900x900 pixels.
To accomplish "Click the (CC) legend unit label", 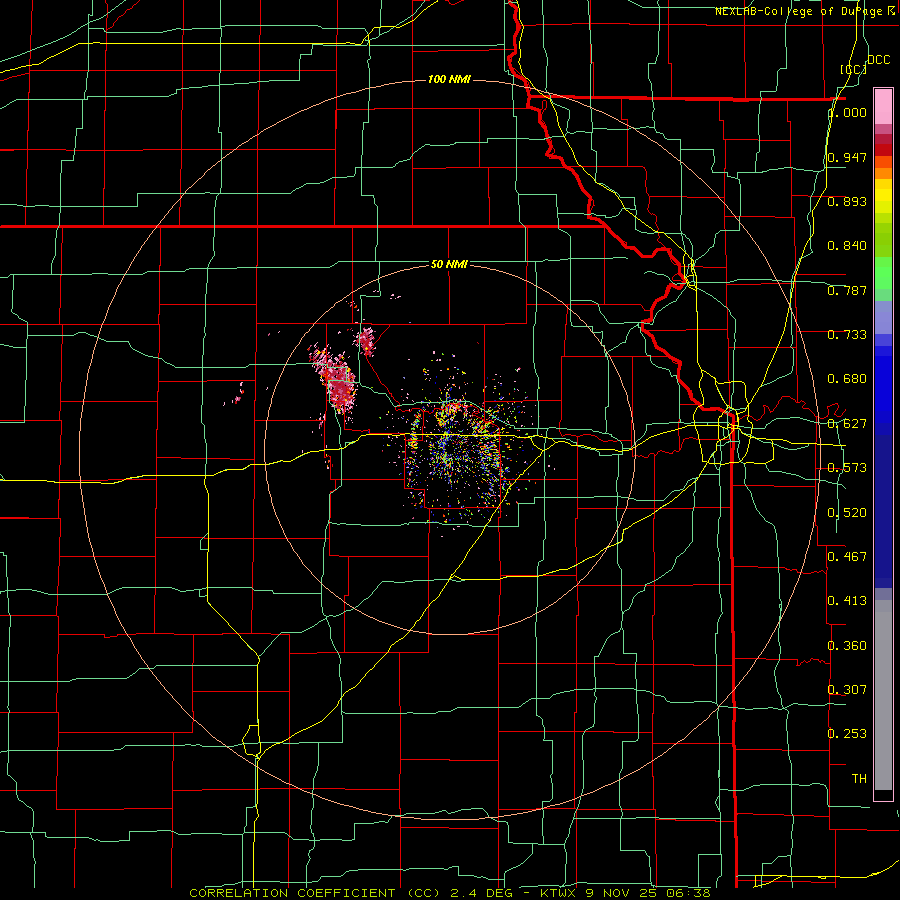I will coord(853,69).
